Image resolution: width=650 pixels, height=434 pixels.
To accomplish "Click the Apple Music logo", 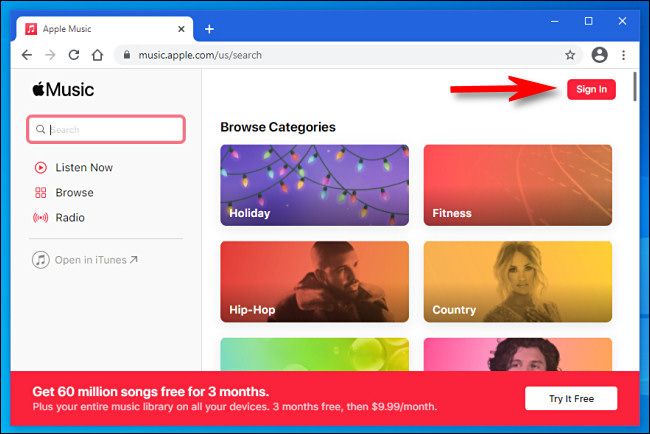I will pos(63,90).
